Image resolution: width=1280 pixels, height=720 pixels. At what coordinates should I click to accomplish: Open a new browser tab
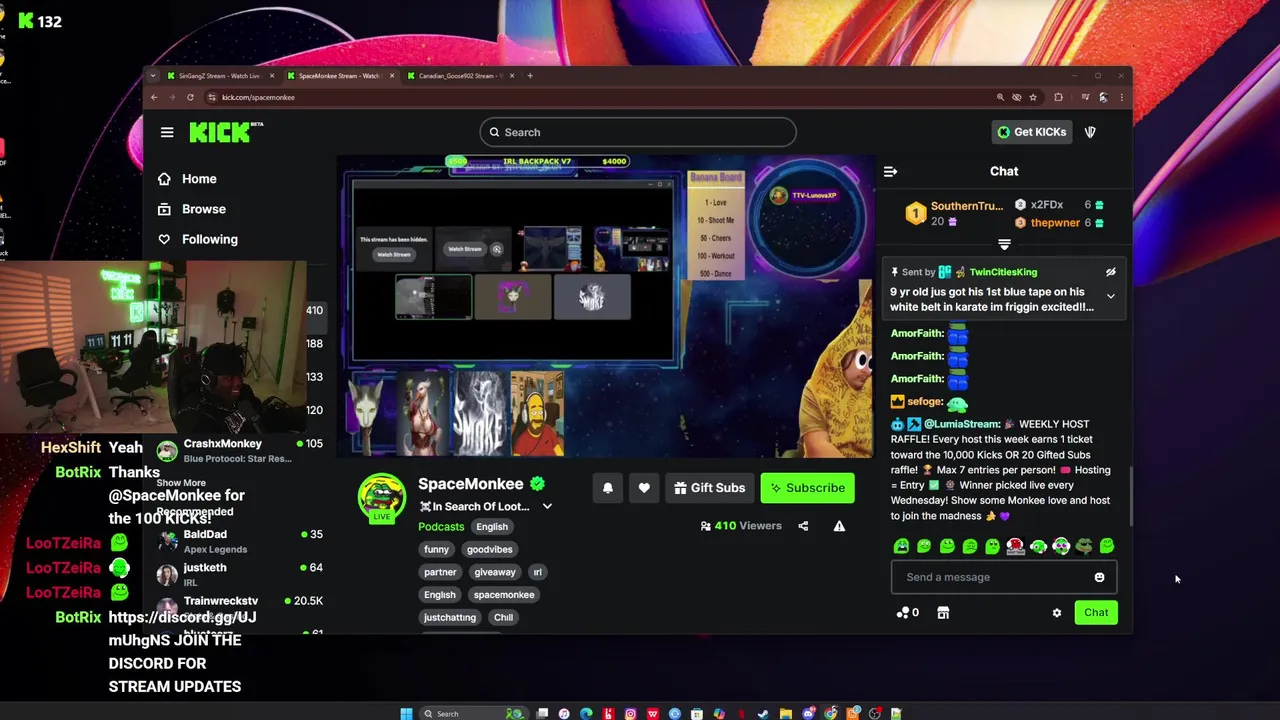click(530, 76)
